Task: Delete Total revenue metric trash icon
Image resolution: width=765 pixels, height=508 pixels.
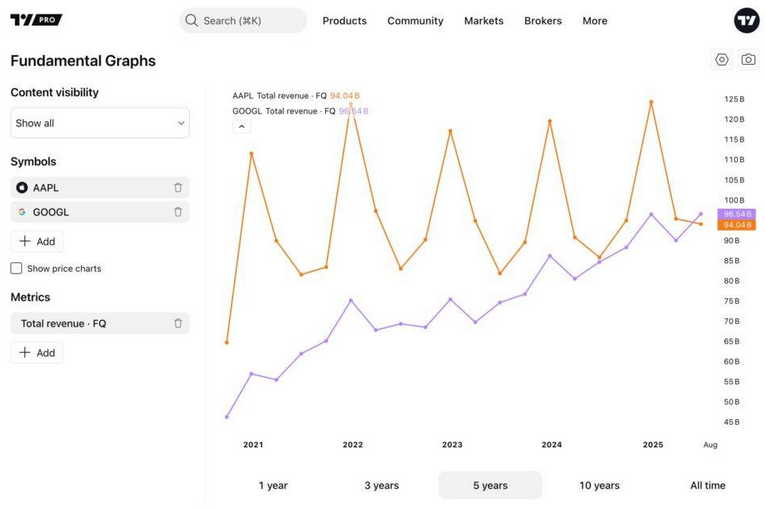Action: point(178,323)
